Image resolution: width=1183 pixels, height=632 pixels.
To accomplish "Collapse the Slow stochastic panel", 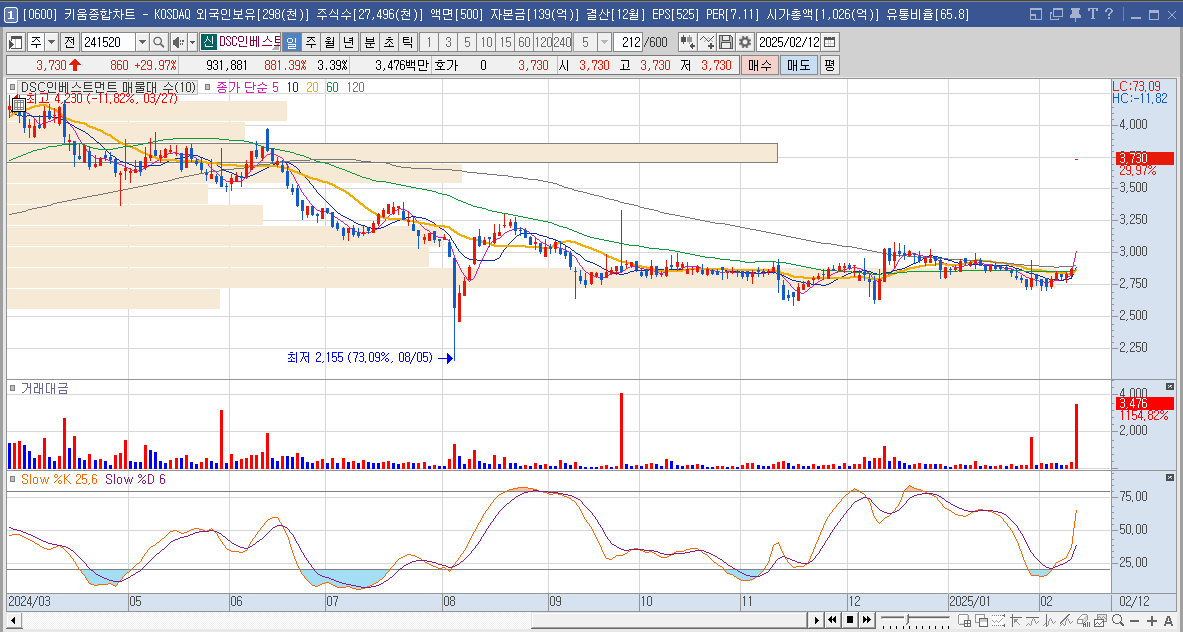I will 1170,477.
